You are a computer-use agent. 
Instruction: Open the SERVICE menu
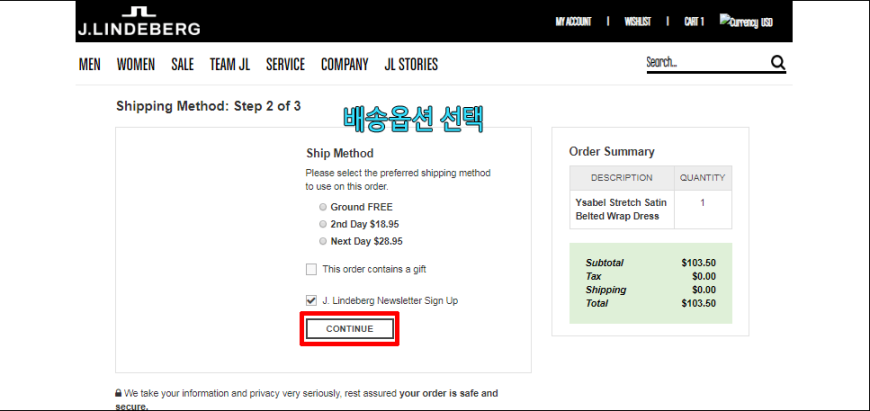coord(285,65)
